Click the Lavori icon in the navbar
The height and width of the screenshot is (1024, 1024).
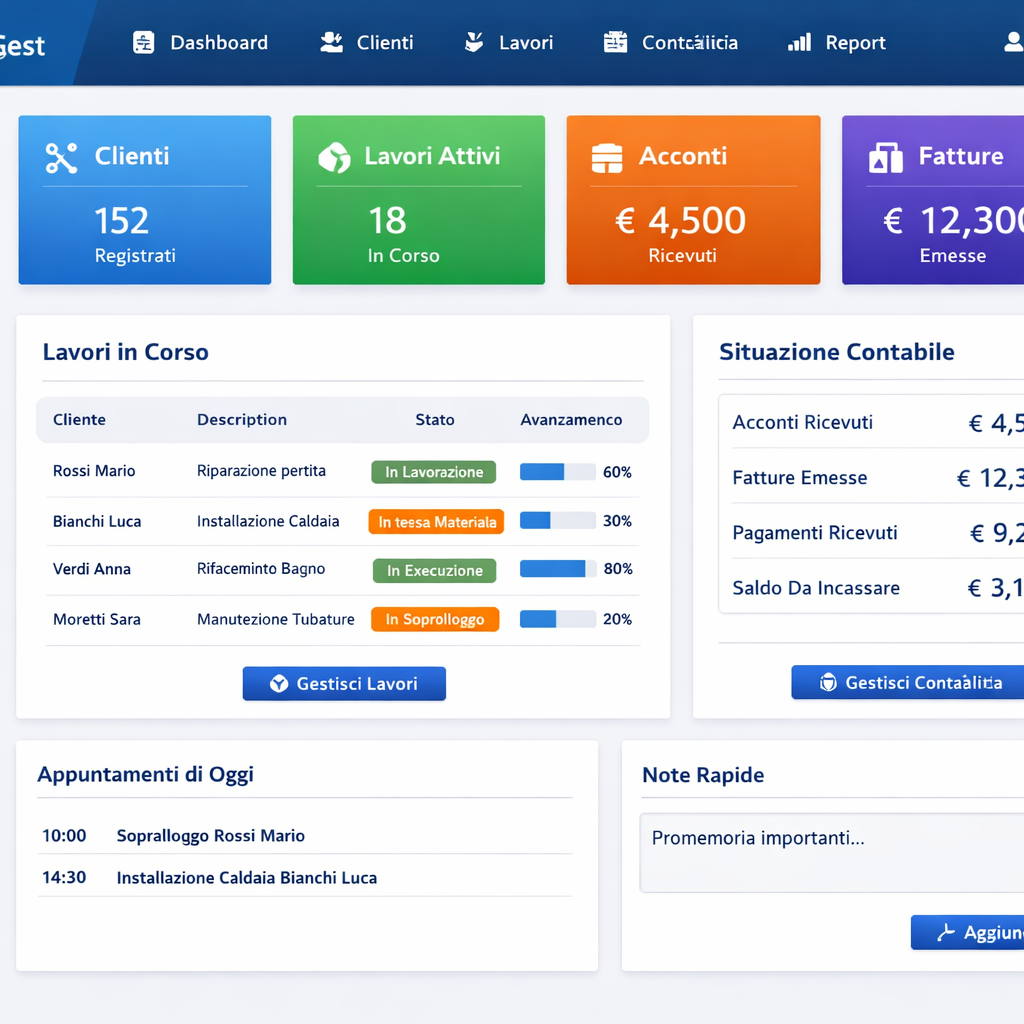[x=474, y=42]
